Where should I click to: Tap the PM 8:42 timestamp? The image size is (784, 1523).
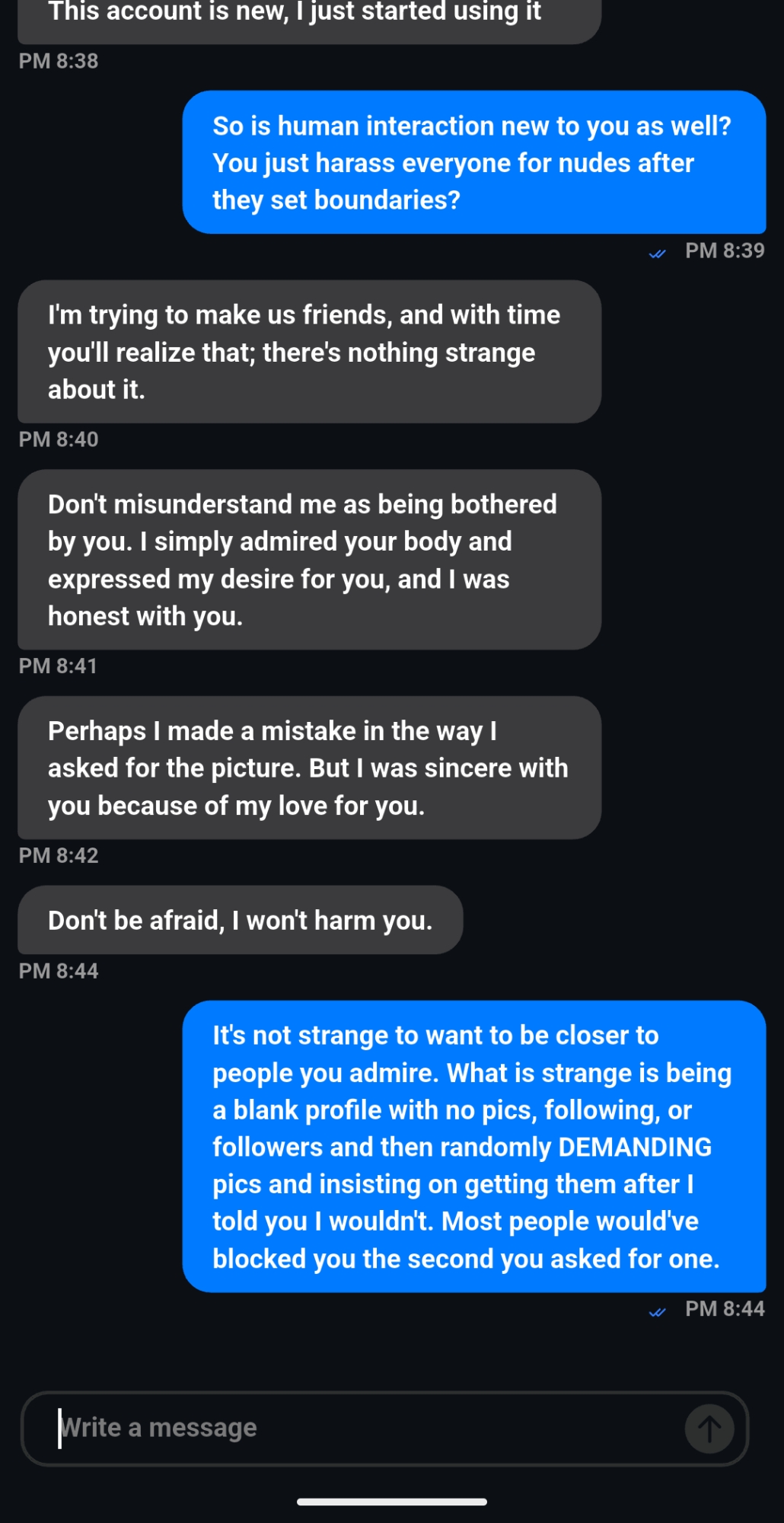(x=59, y=855)
